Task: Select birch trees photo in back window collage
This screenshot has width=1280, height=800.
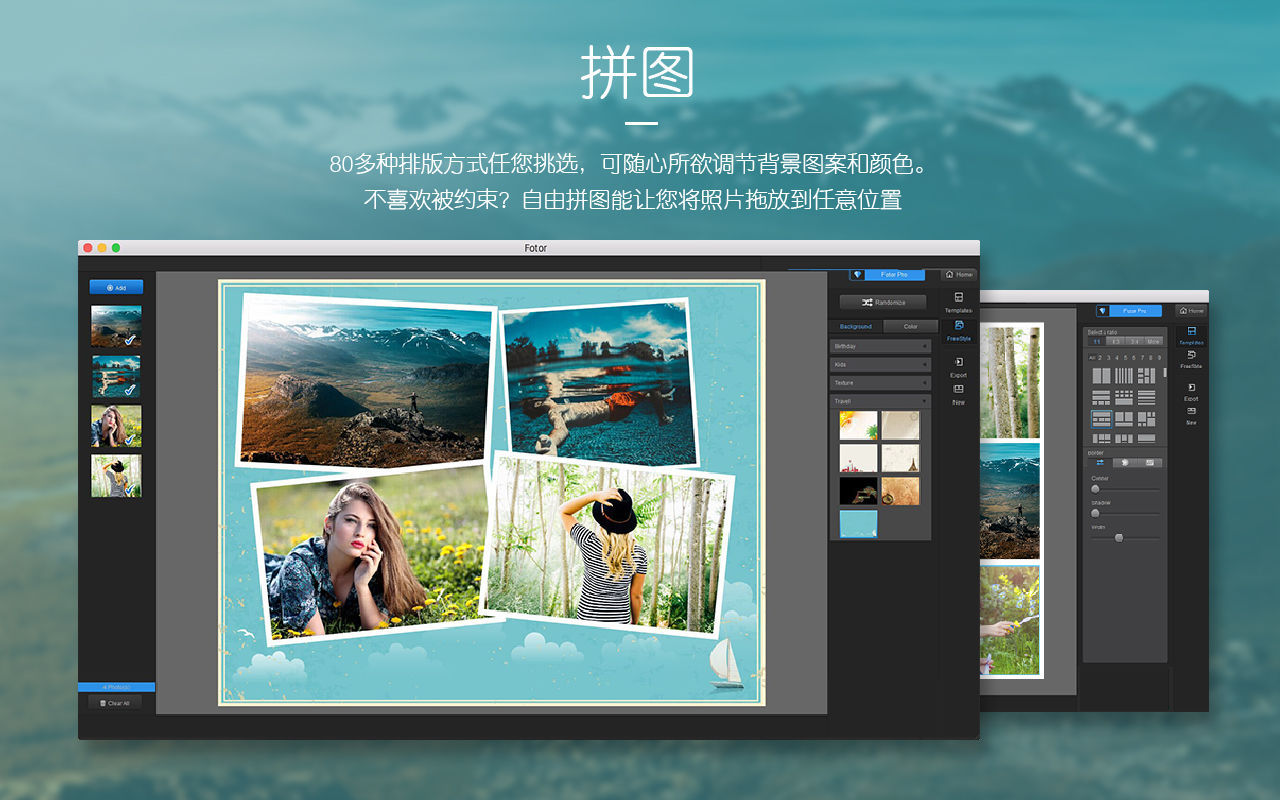Action: click(1010, 382)
